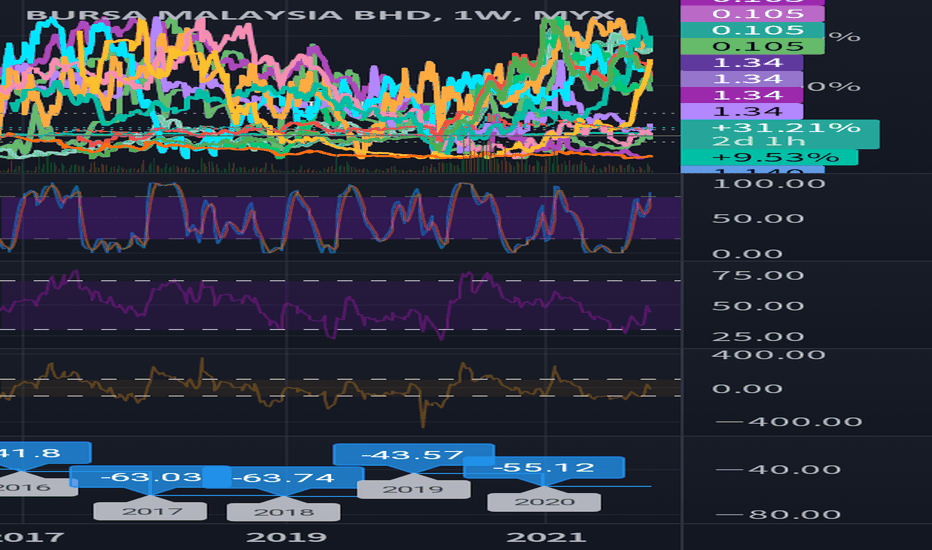This screenshot has width=932, height=550.
Task: Click the 400.00 scale value
Action: 769,355
